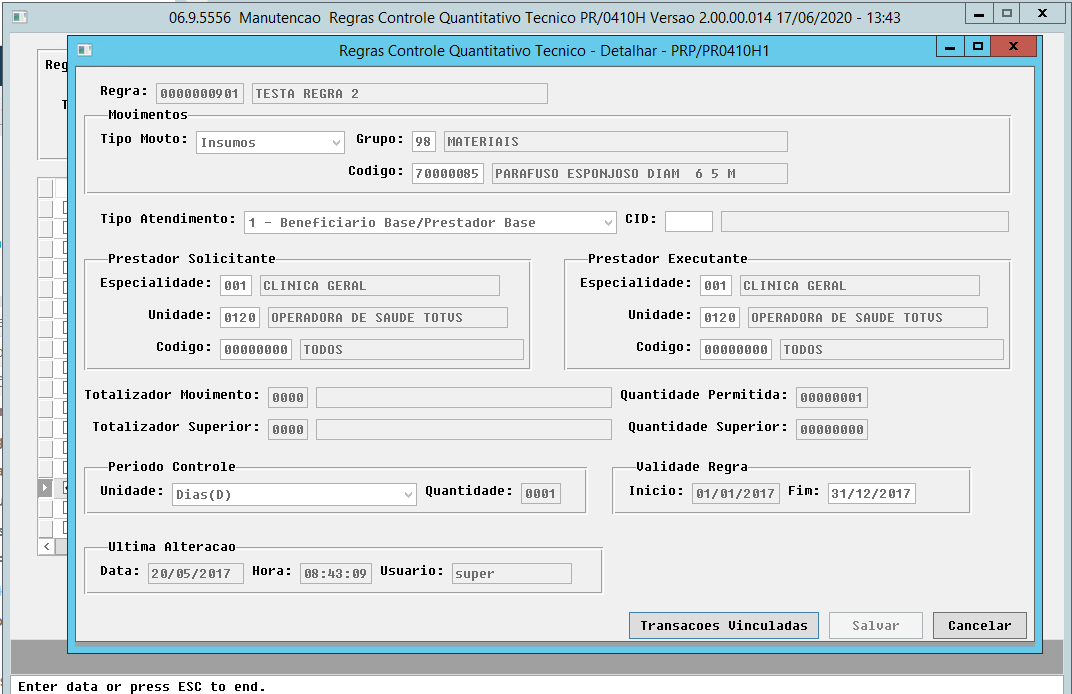Viewport: 1072px width, 694px height.
Task: Click Solicitante Especialidade code 001
Action: [236, 286]
